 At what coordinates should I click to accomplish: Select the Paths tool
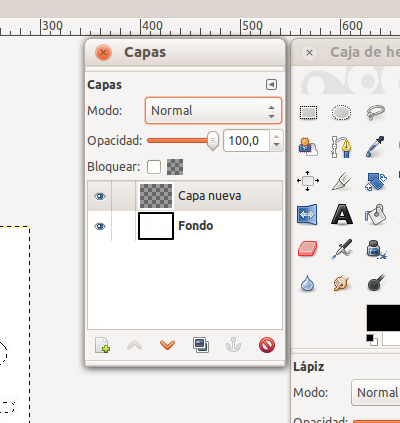[x=341, y=147]
